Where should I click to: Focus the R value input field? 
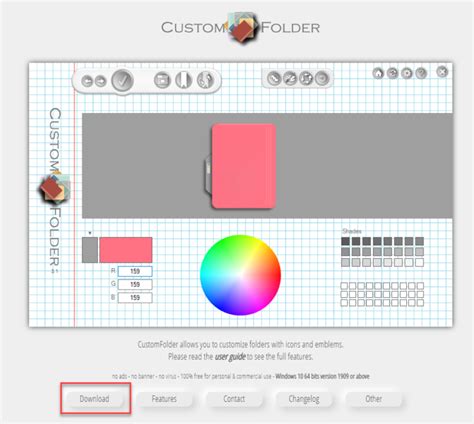pyautogui.click(x=135, y=271)
